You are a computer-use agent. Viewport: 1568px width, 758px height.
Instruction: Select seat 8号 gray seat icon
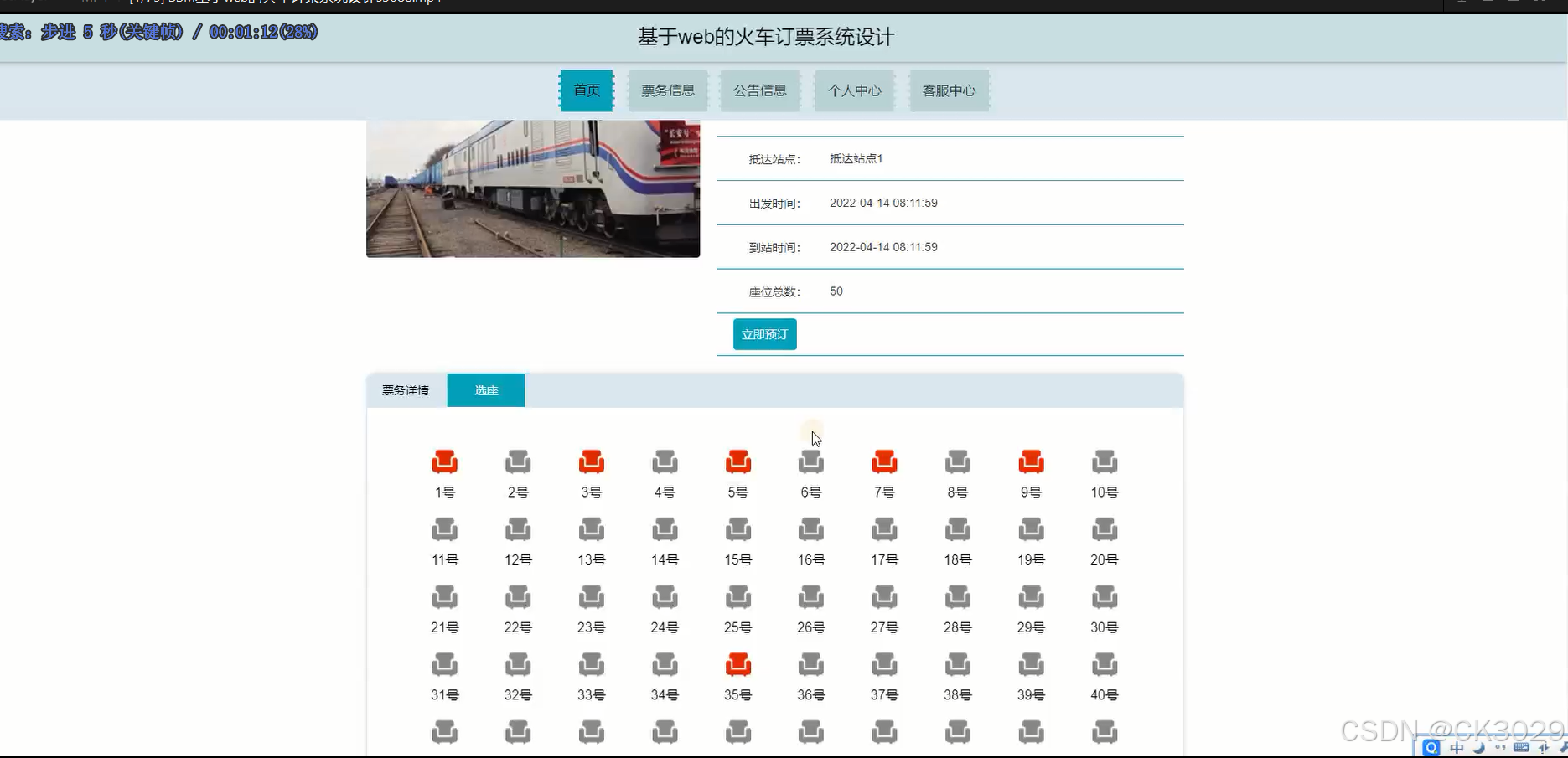pos(958,462)
